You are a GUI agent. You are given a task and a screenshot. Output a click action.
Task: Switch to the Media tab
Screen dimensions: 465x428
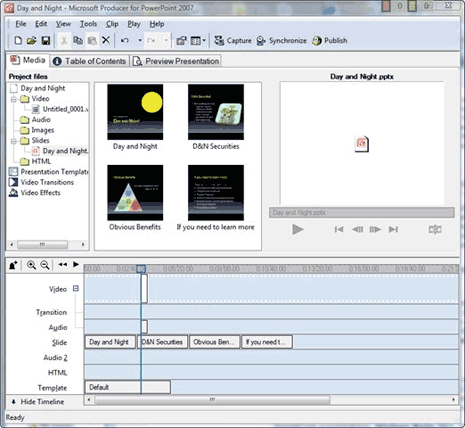[x=28, y=60]
